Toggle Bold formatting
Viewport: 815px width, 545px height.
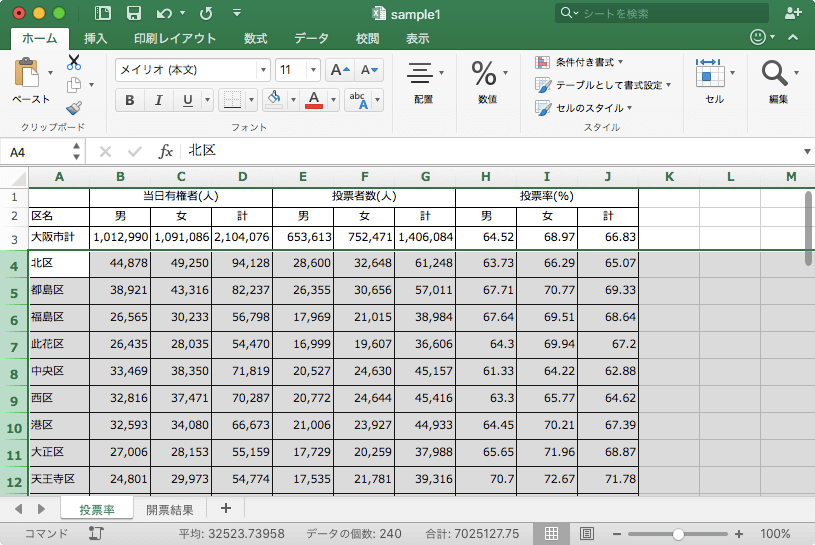click(130, 100)
